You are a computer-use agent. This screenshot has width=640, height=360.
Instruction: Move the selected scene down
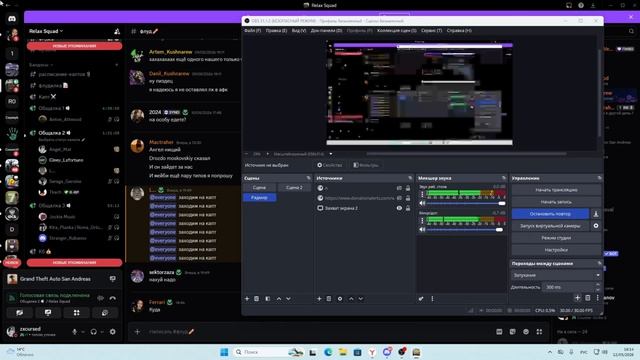pos(289,299)
